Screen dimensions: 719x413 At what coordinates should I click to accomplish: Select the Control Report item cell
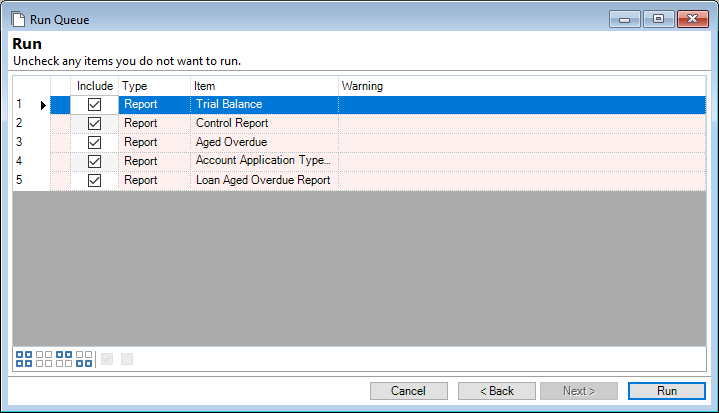(265, 124)
